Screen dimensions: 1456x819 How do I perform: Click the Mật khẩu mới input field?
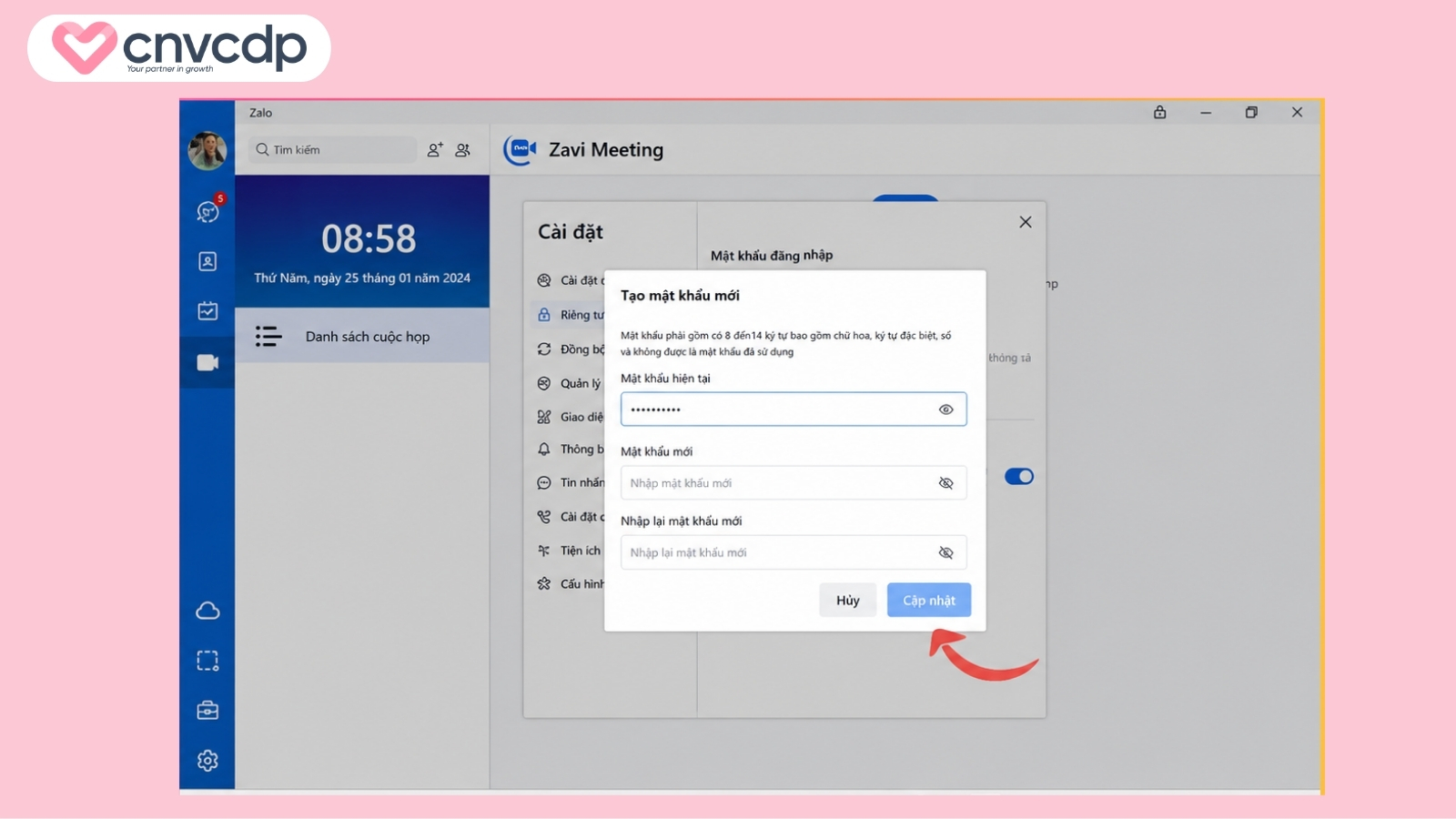[x=794, y=483]
